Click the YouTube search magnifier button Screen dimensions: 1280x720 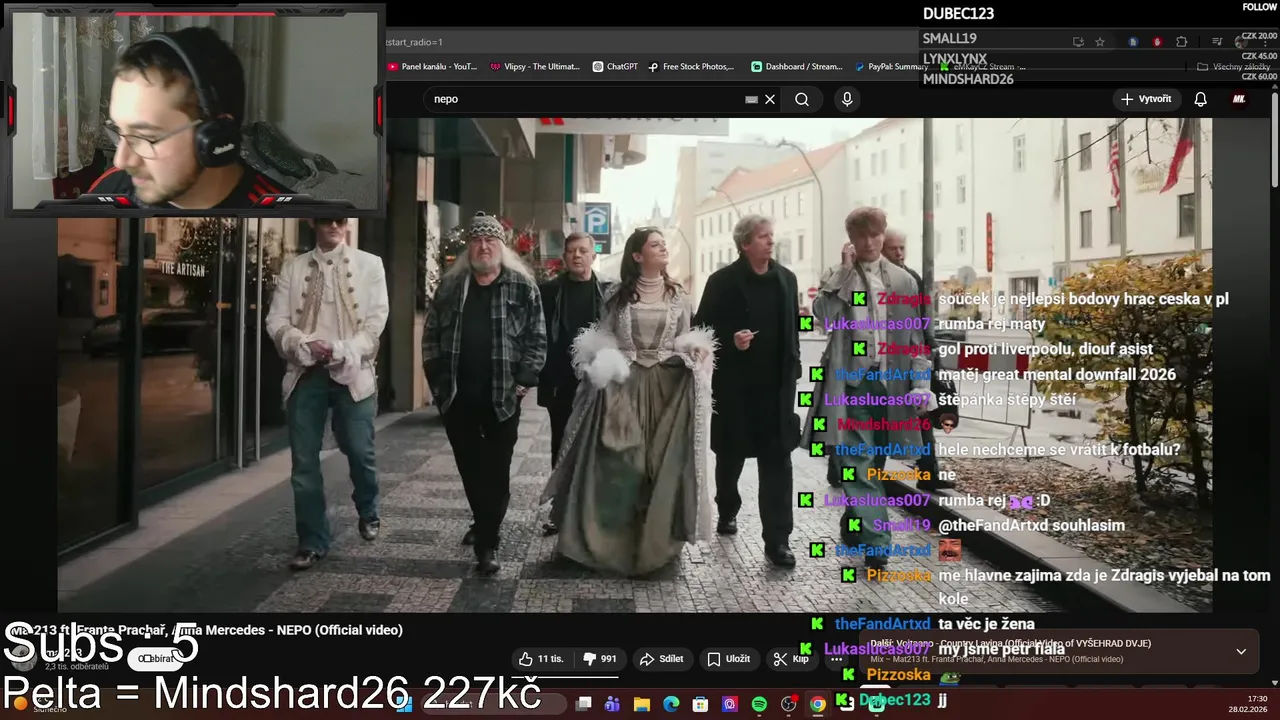(802, 99)
